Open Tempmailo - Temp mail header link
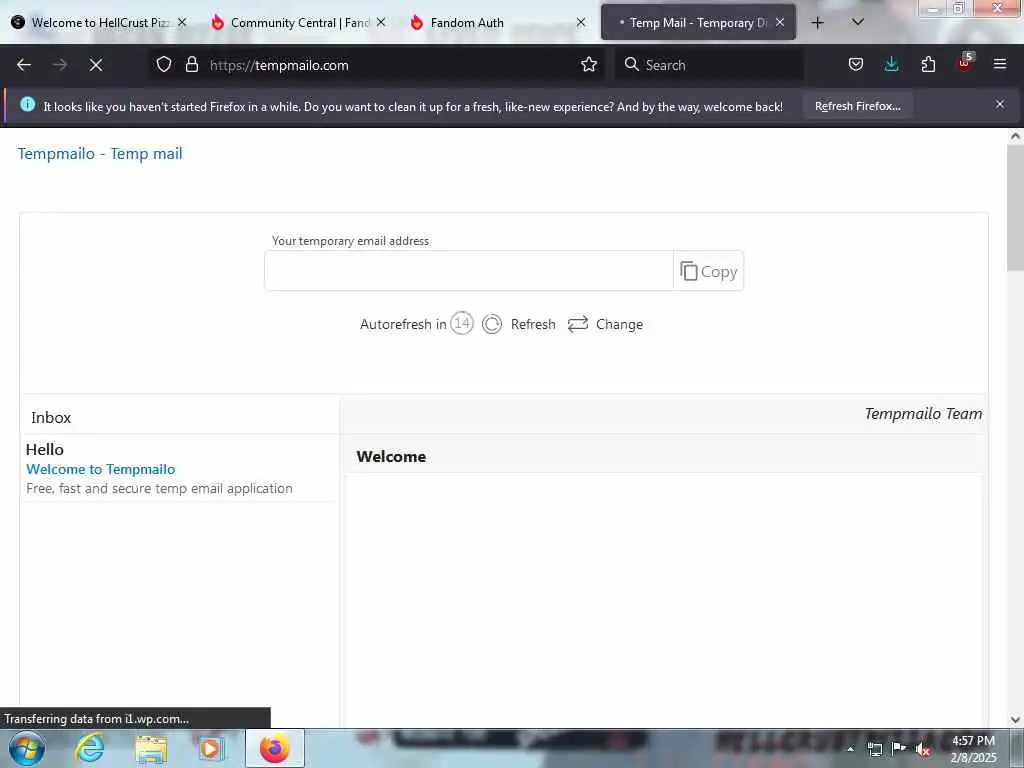 tap(100, 153)
